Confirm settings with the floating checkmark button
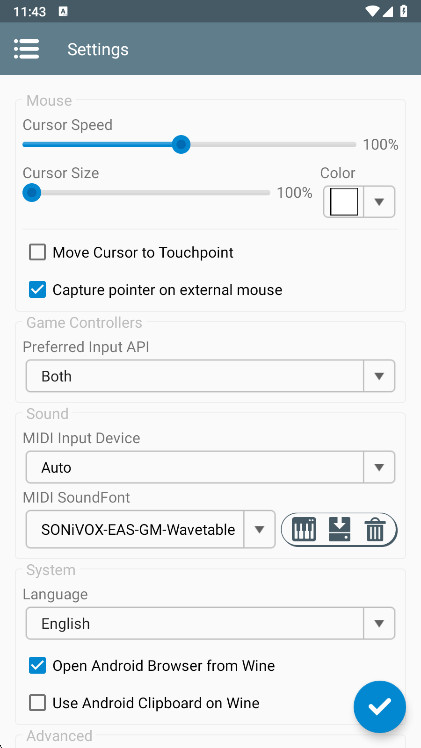 [x=380, y=706]
